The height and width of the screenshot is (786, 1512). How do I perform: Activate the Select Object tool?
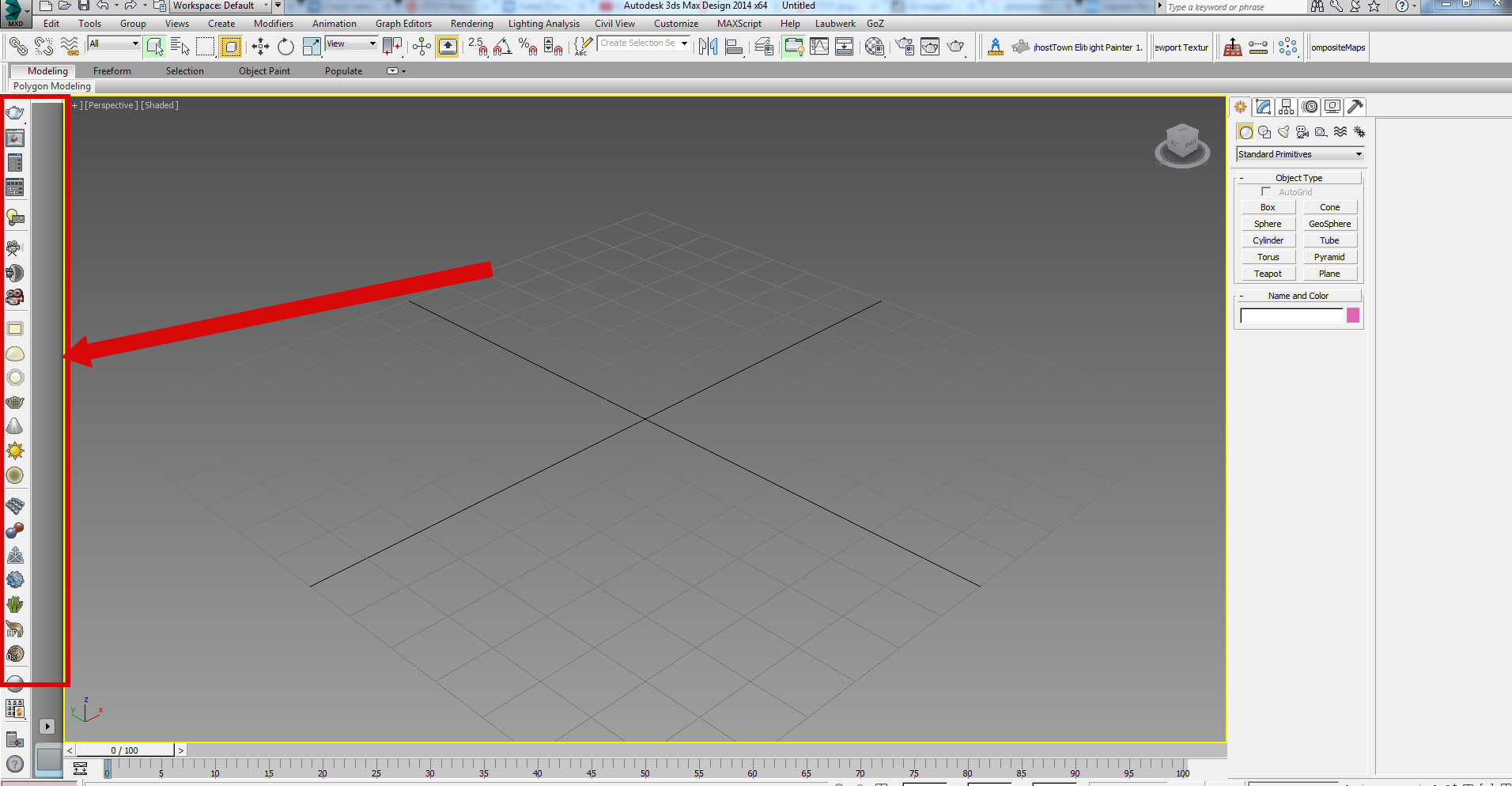tap(155, 47)
